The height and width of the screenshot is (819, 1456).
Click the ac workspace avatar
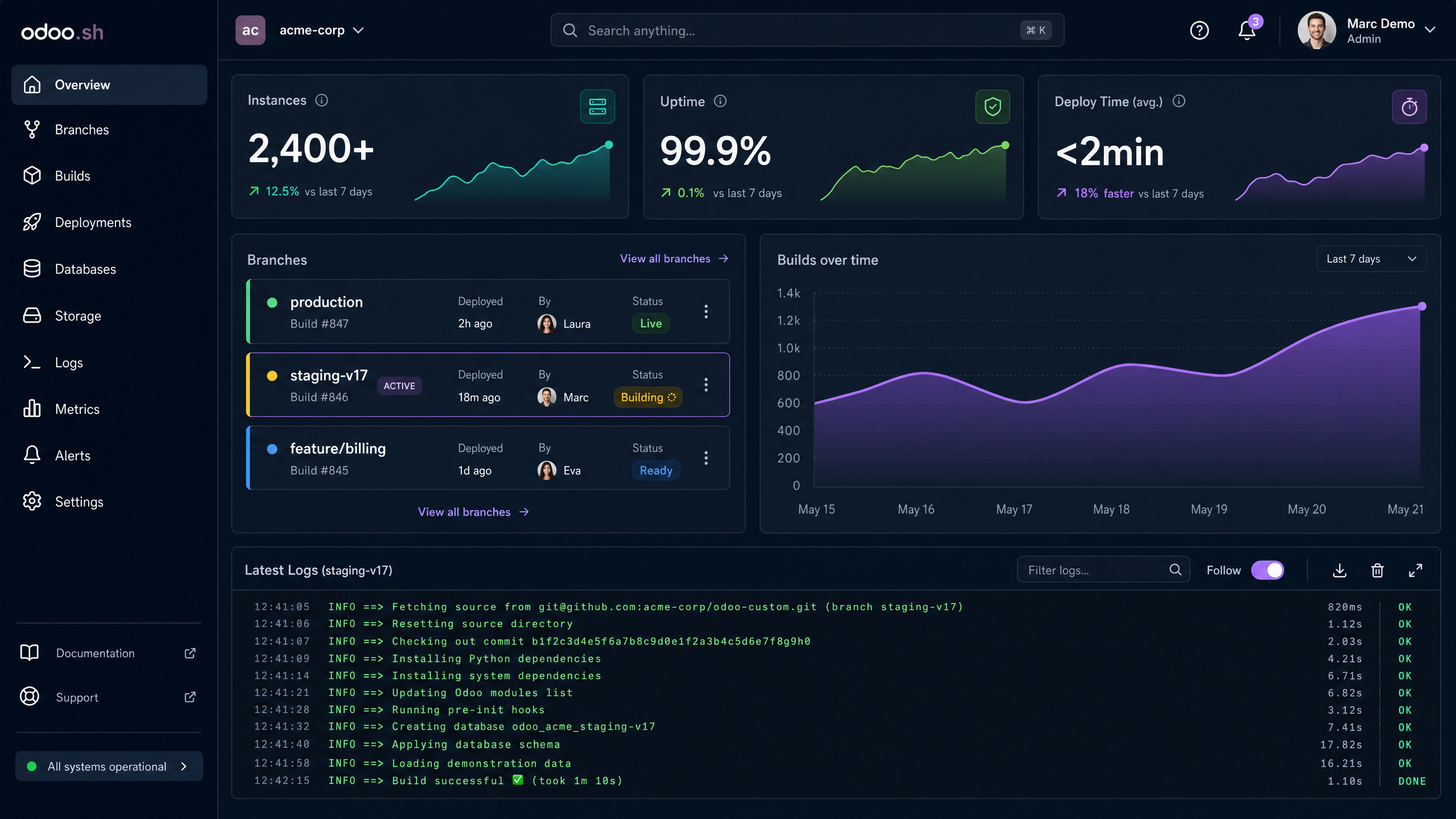click(250, 30)
